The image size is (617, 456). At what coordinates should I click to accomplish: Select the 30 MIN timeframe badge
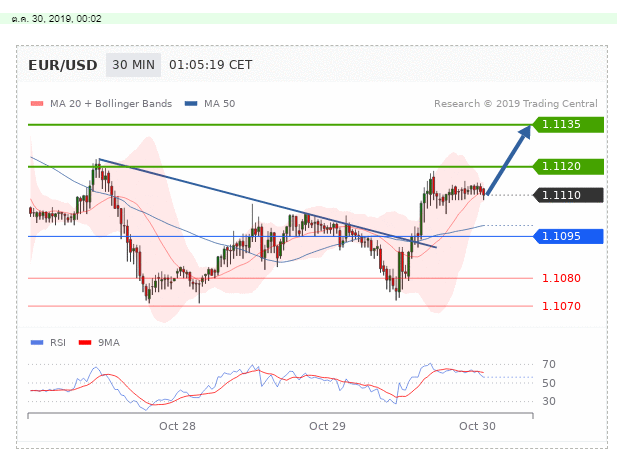(x=133, y=65)
